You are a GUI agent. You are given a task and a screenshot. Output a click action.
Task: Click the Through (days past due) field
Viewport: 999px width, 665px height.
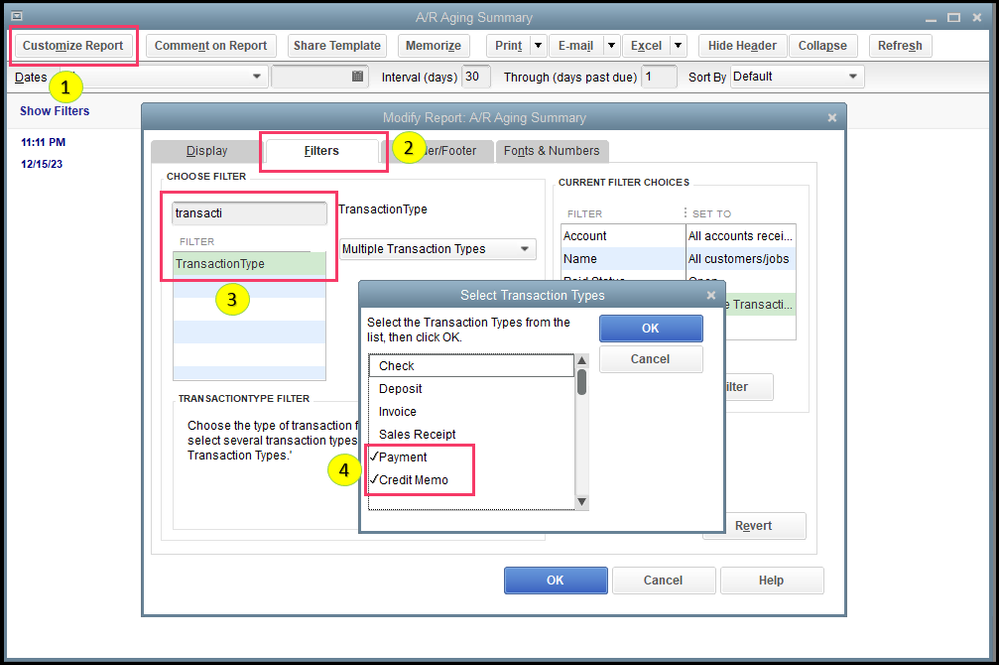click(659, 76)
